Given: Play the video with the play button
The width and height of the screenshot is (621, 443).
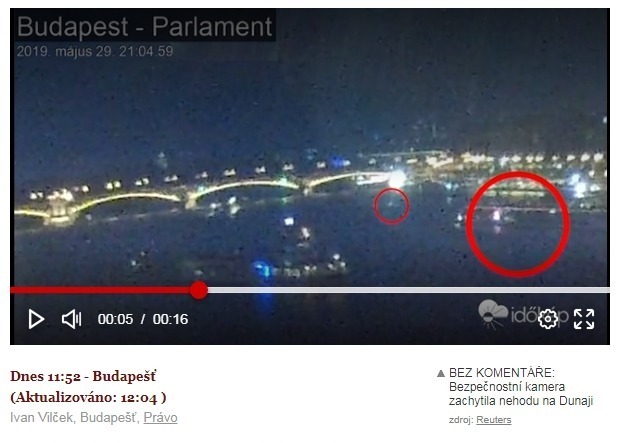Looking at the screenshot, I should [x=36, y=319].
